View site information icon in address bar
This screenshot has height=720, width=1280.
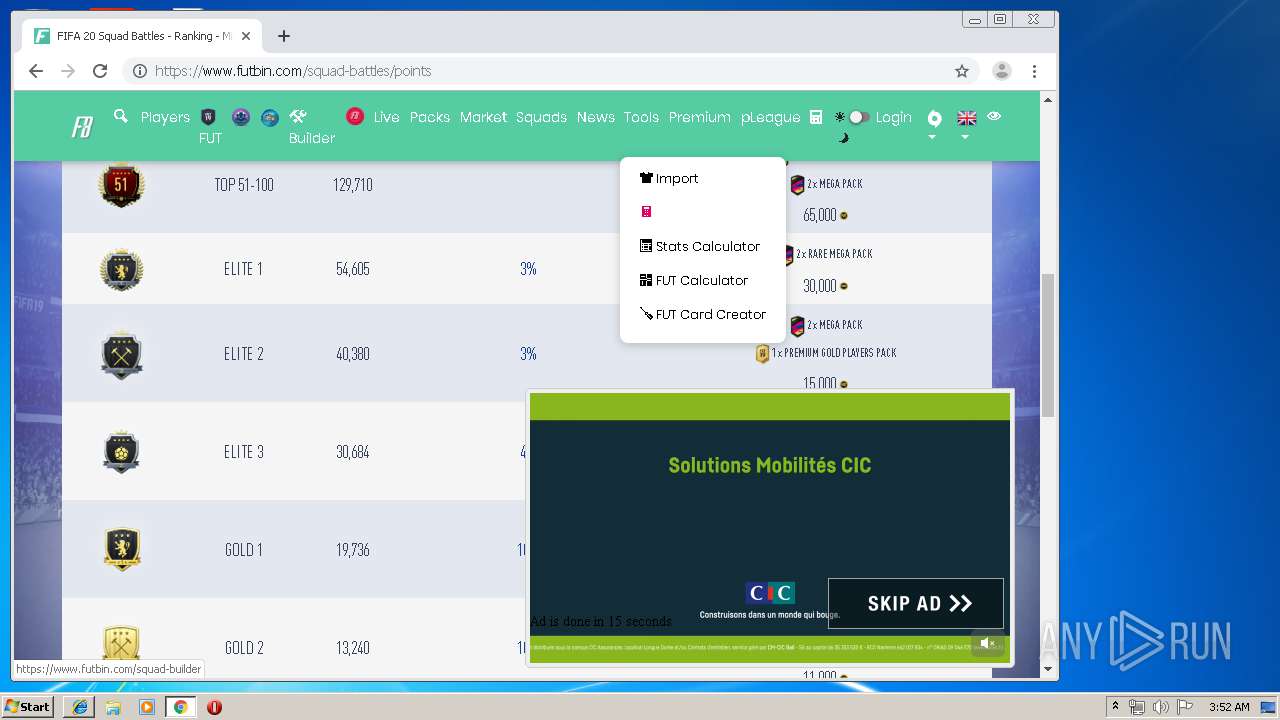140,71
